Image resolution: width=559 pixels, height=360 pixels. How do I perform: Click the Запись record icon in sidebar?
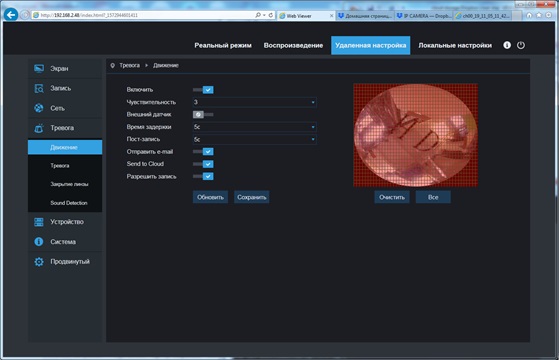(39, 88)
